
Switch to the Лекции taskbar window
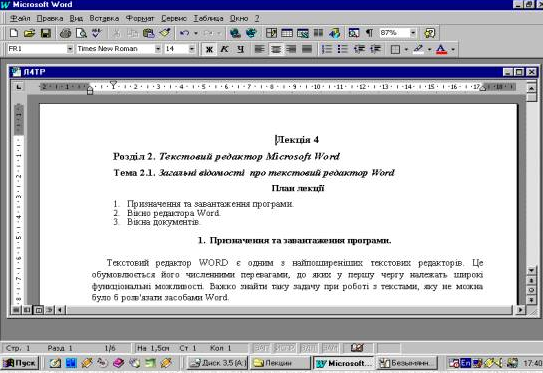click(x=281, y=363)
